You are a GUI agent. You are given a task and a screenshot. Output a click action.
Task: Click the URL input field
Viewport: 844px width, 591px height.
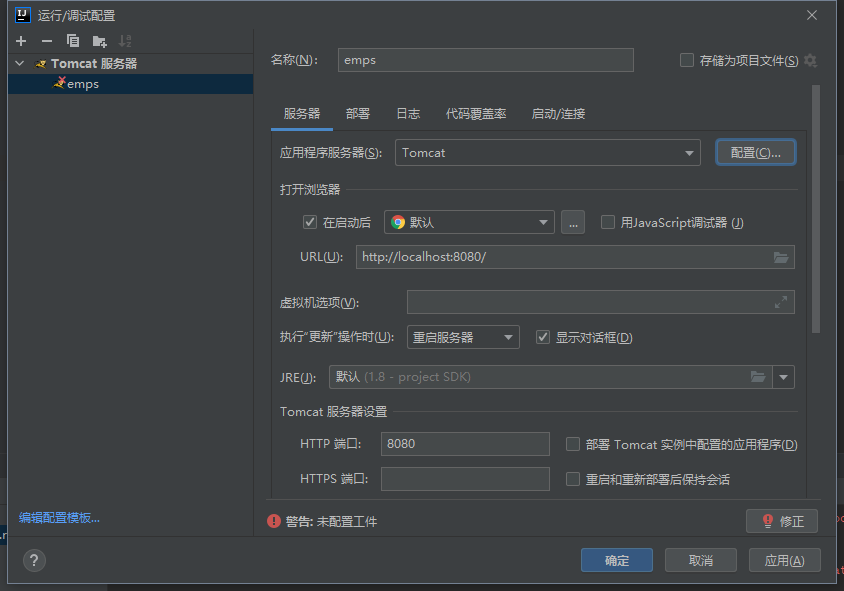pos(575,257)
